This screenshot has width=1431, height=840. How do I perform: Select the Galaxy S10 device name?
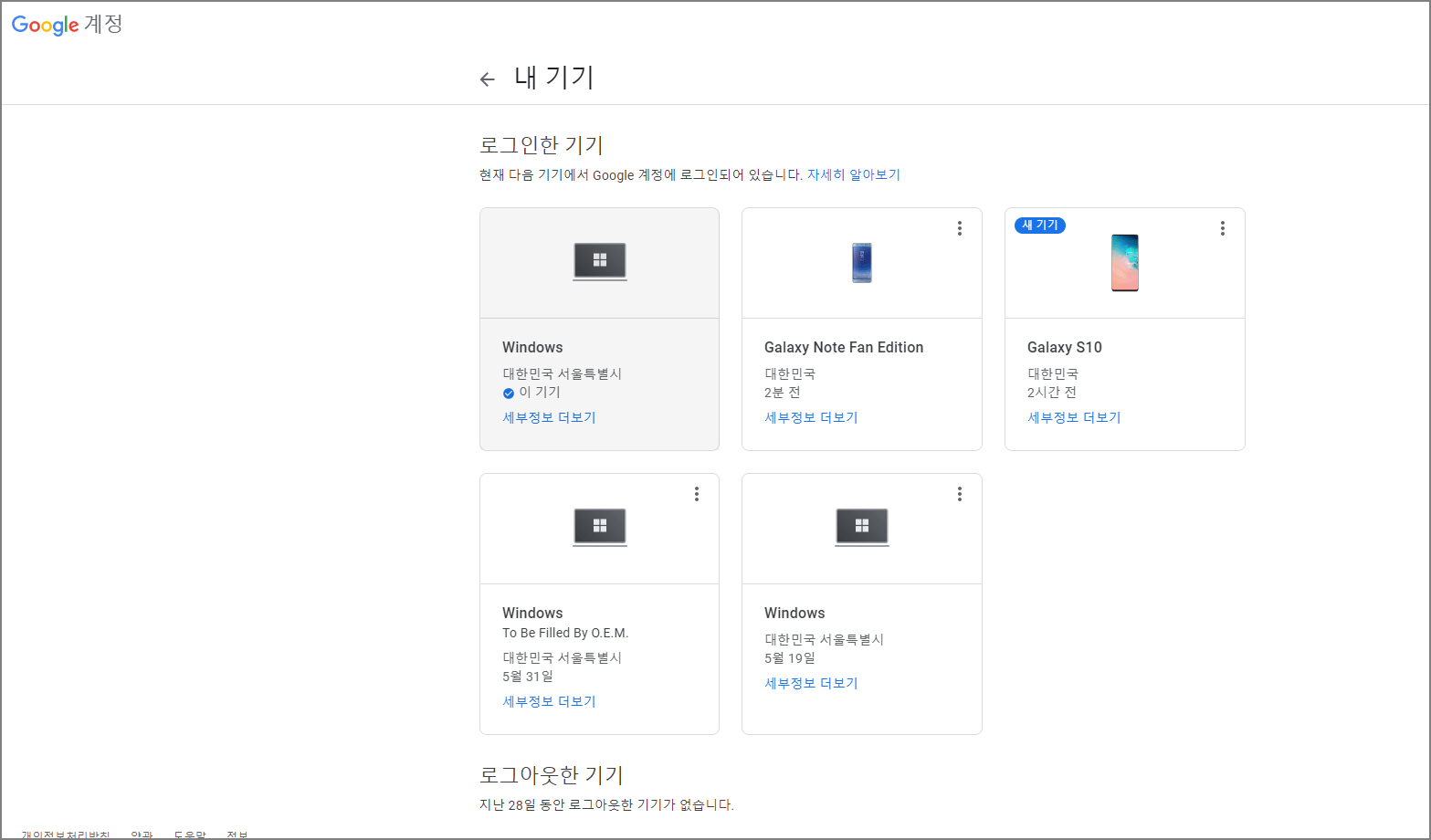pyautogui.click(x=1065, y=347)
